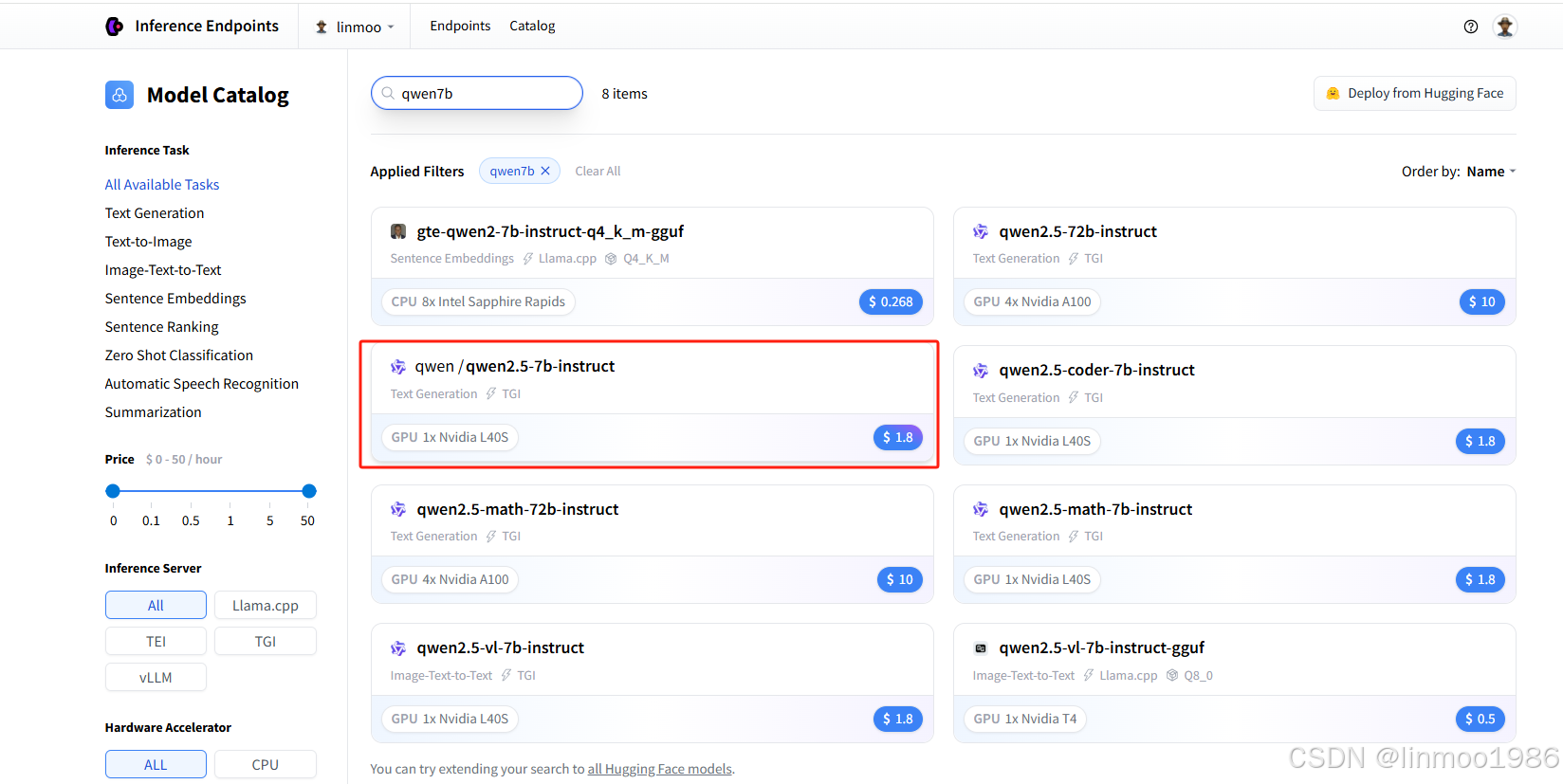Click the icon on qwen2.5-vl-7b-instruct-gguf card
The height and width of the screenshot is (784, 1563).
click(981, 647)
